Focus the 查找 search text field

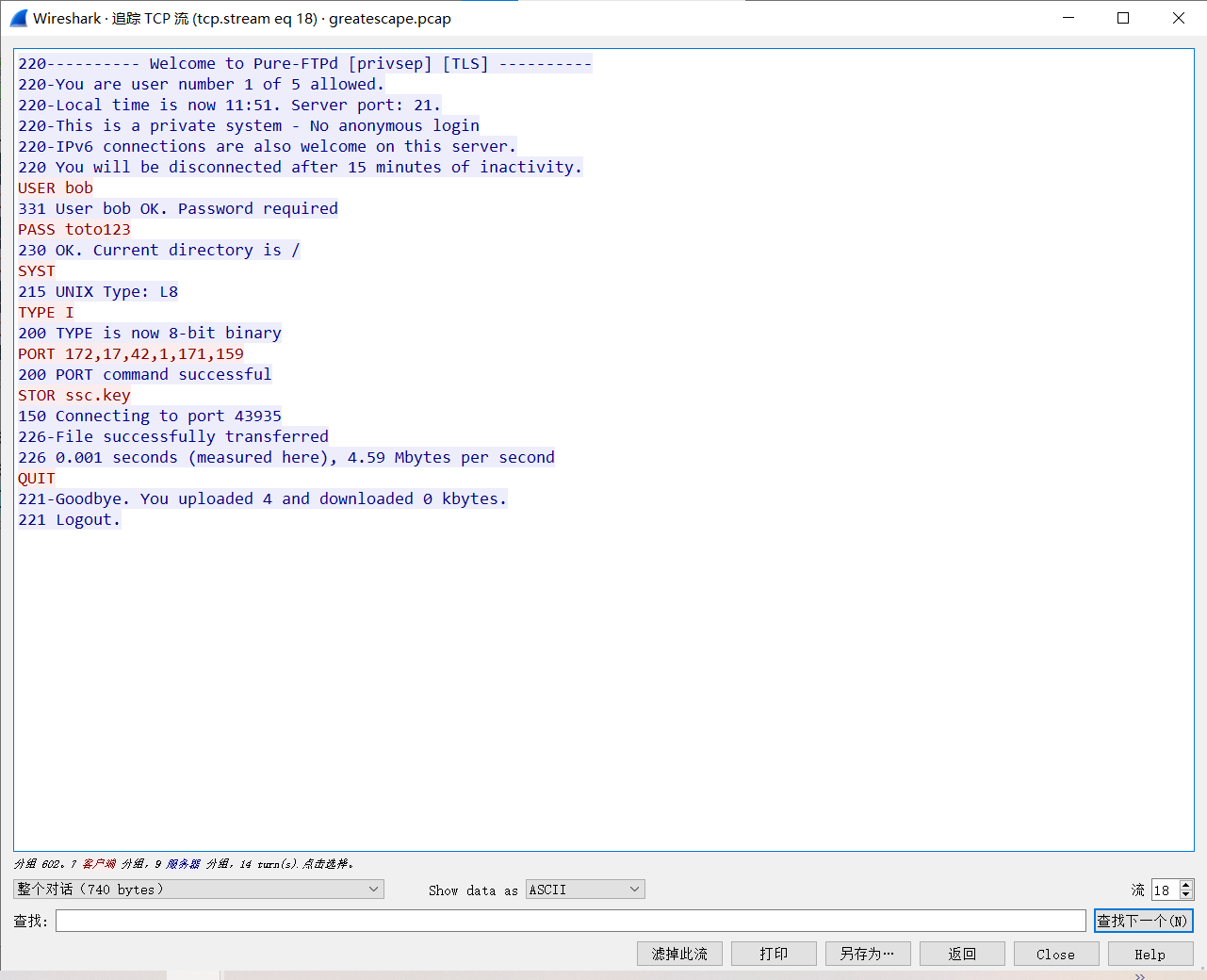click(x=570, y=921)
